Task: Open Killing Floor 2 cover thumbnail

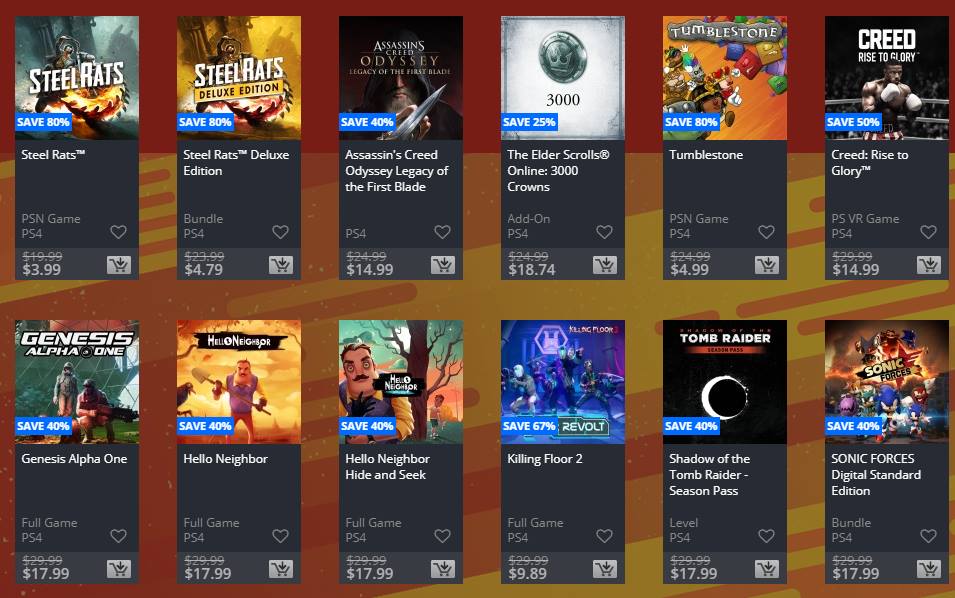Action: (563, 382)
